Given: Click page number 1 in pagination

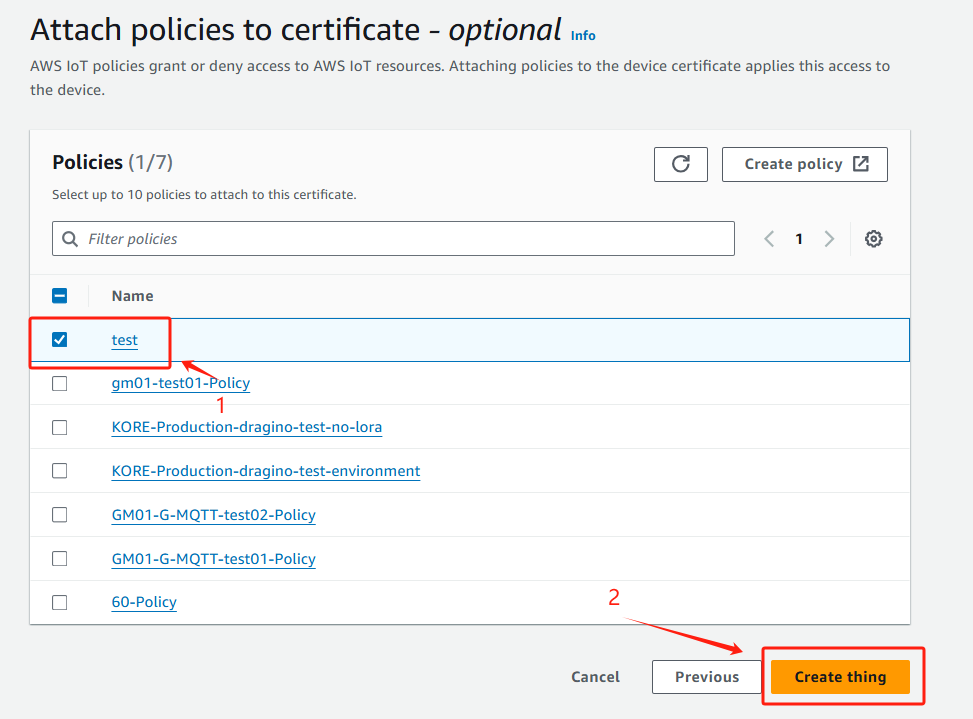Looking at the screenshot, I should pyautogui.click(x=799, y=239).
